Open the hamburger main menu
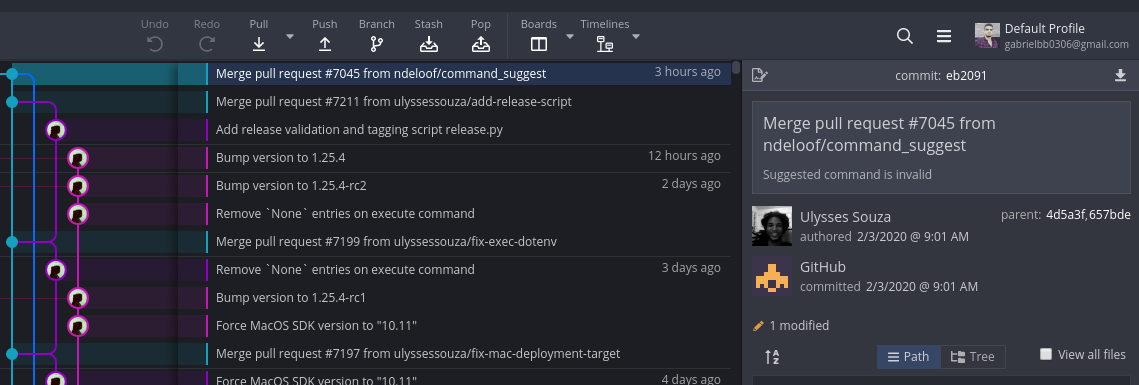Screen dimensions: 1139x385 tap(944, 36)
